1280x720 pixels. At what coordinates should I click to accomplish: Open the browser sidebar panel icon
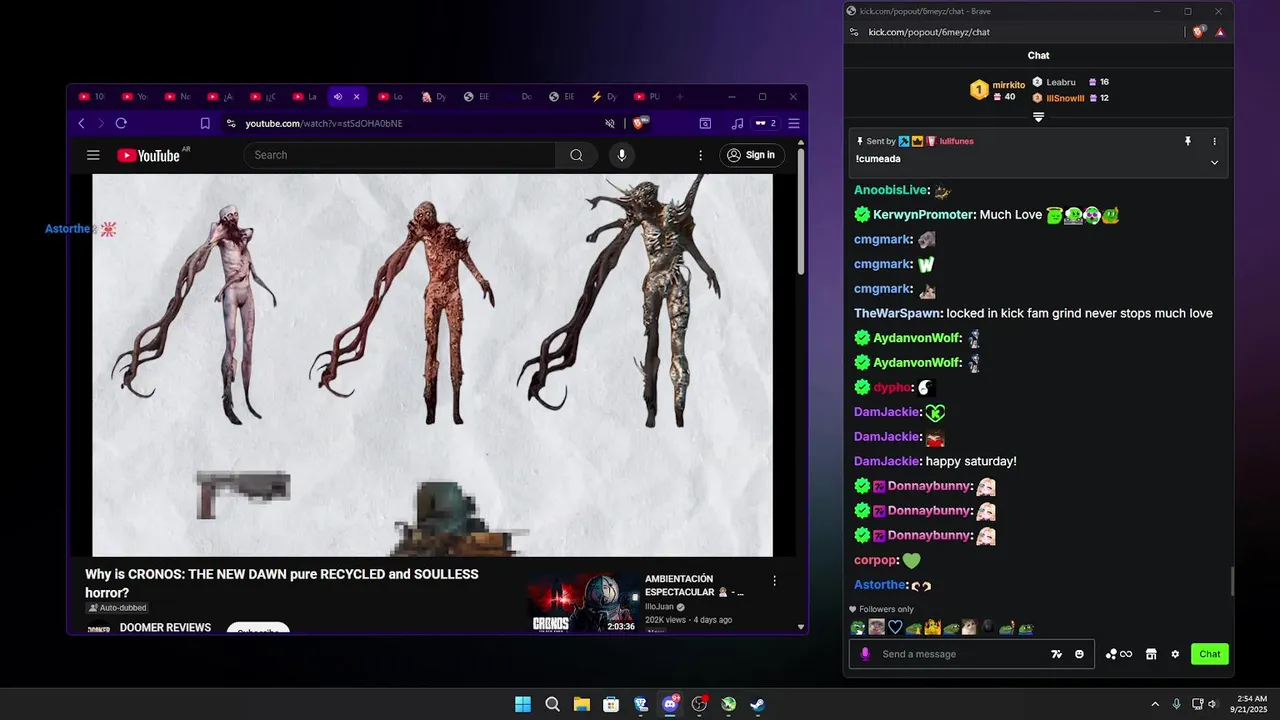[x=705, y=123]
